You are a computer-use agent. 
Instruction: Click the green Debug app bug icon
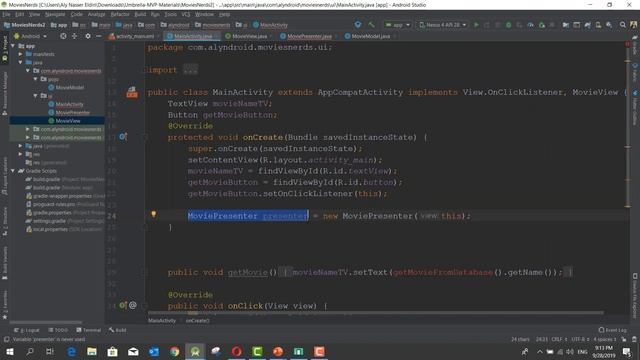(509, 25)
